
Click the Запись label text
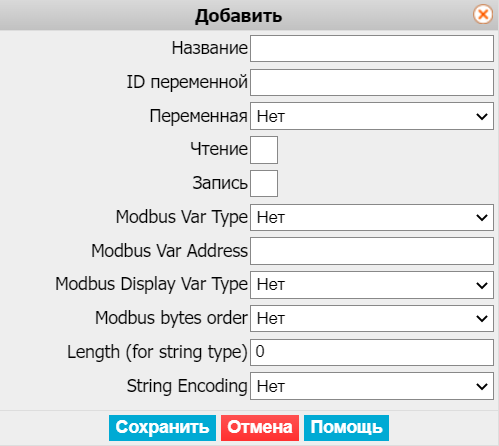coord(220,183)
